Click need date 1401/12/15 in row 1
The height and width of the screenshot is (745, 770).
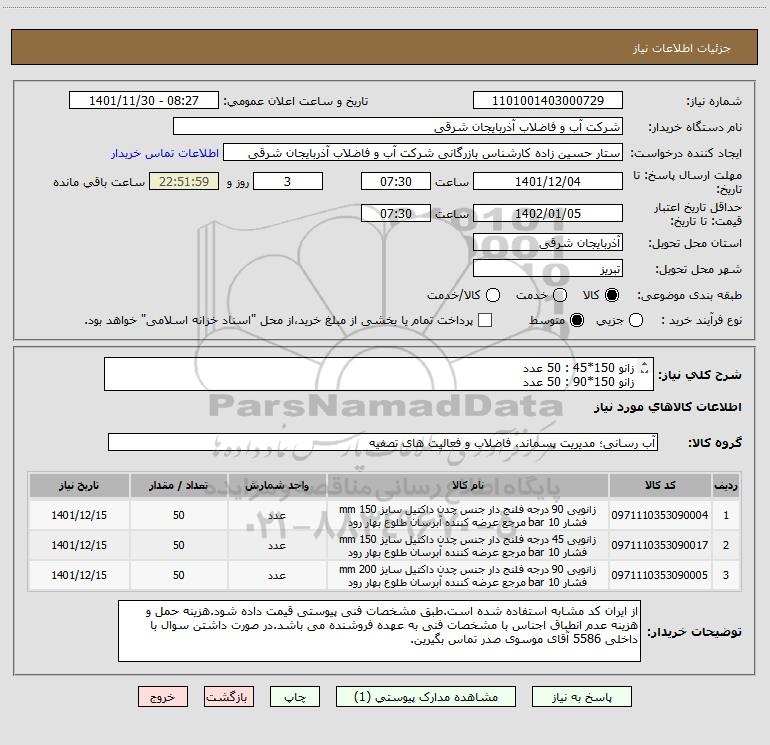coord(79,515)
